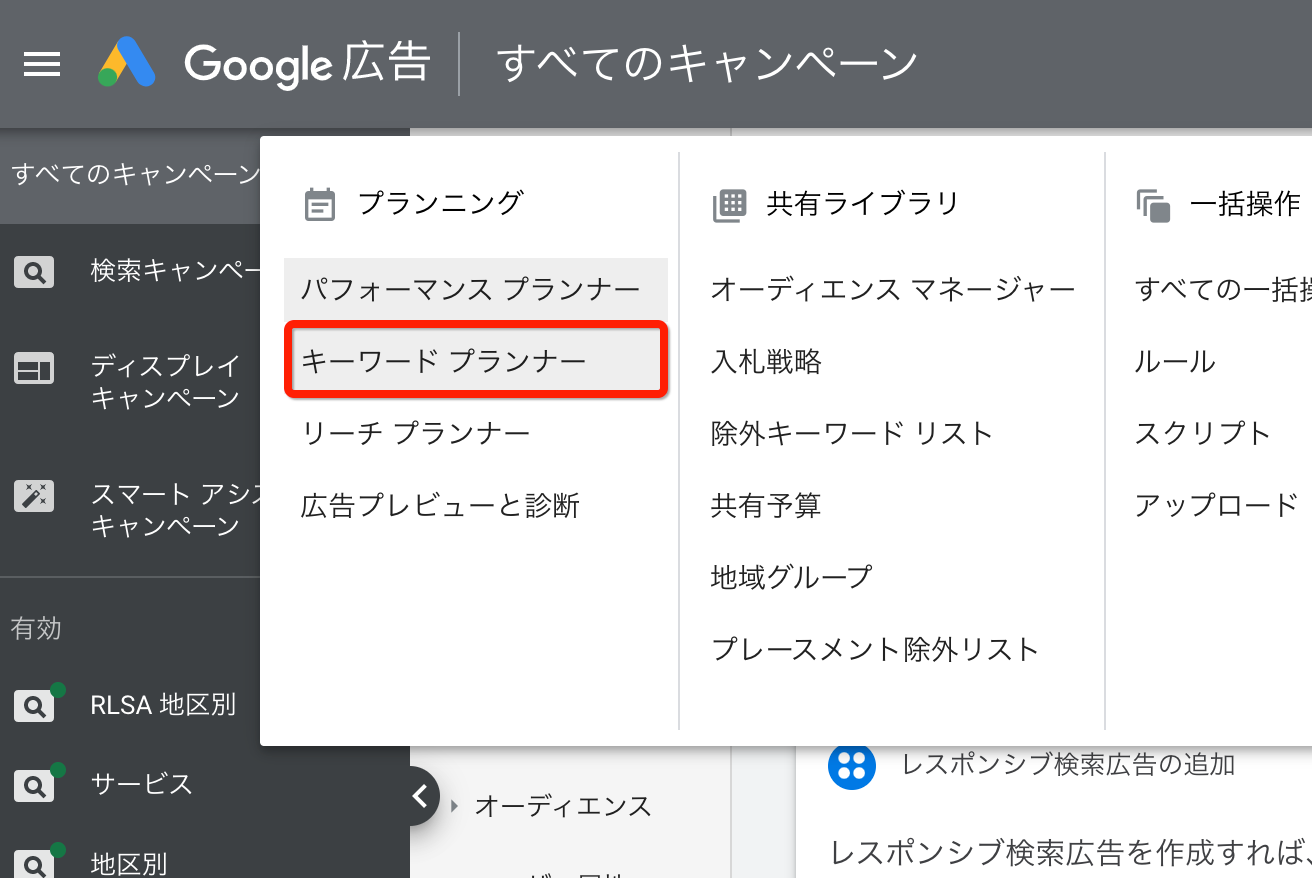Click the 共有ライブラリ grid icon
Screen dimensions: 1312x878
point(729,205)
